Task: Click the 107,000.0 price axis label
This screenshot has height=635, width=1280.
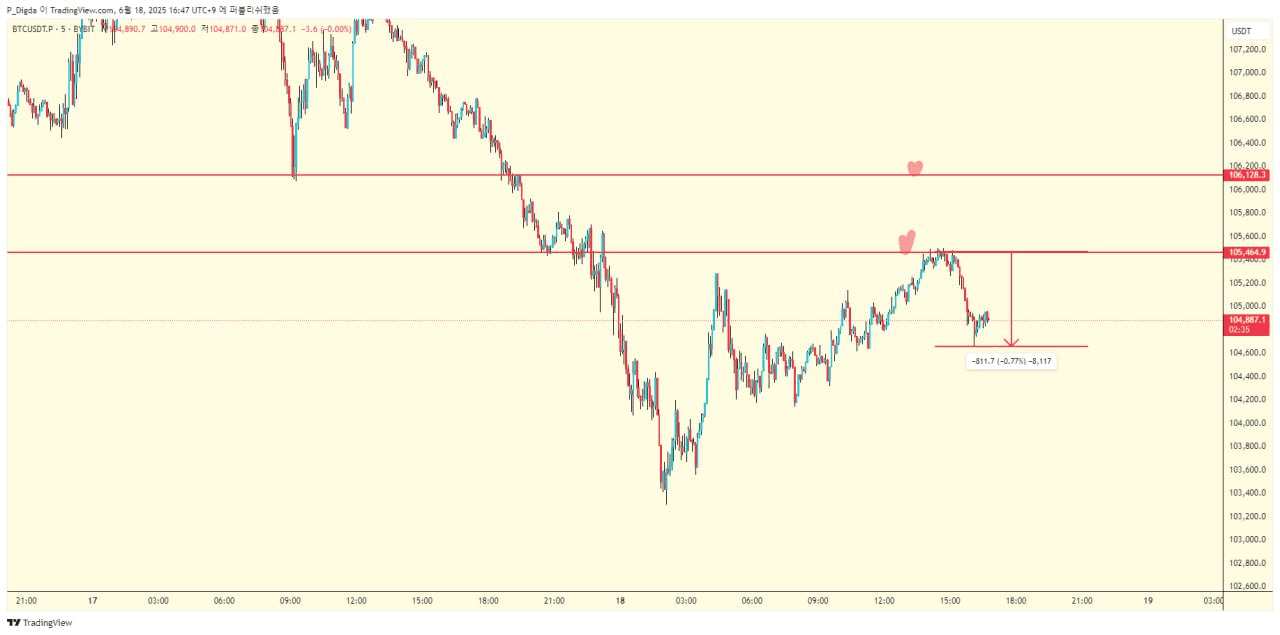Action: pos(1248,72)
